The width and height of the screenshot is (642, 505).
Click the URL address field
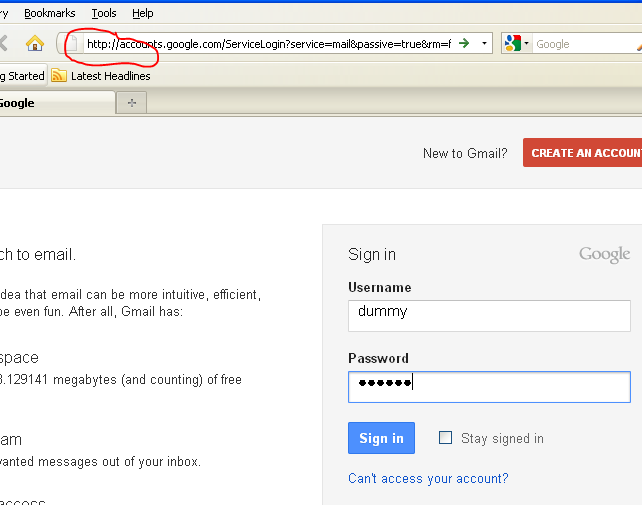(x=269, y=43)
